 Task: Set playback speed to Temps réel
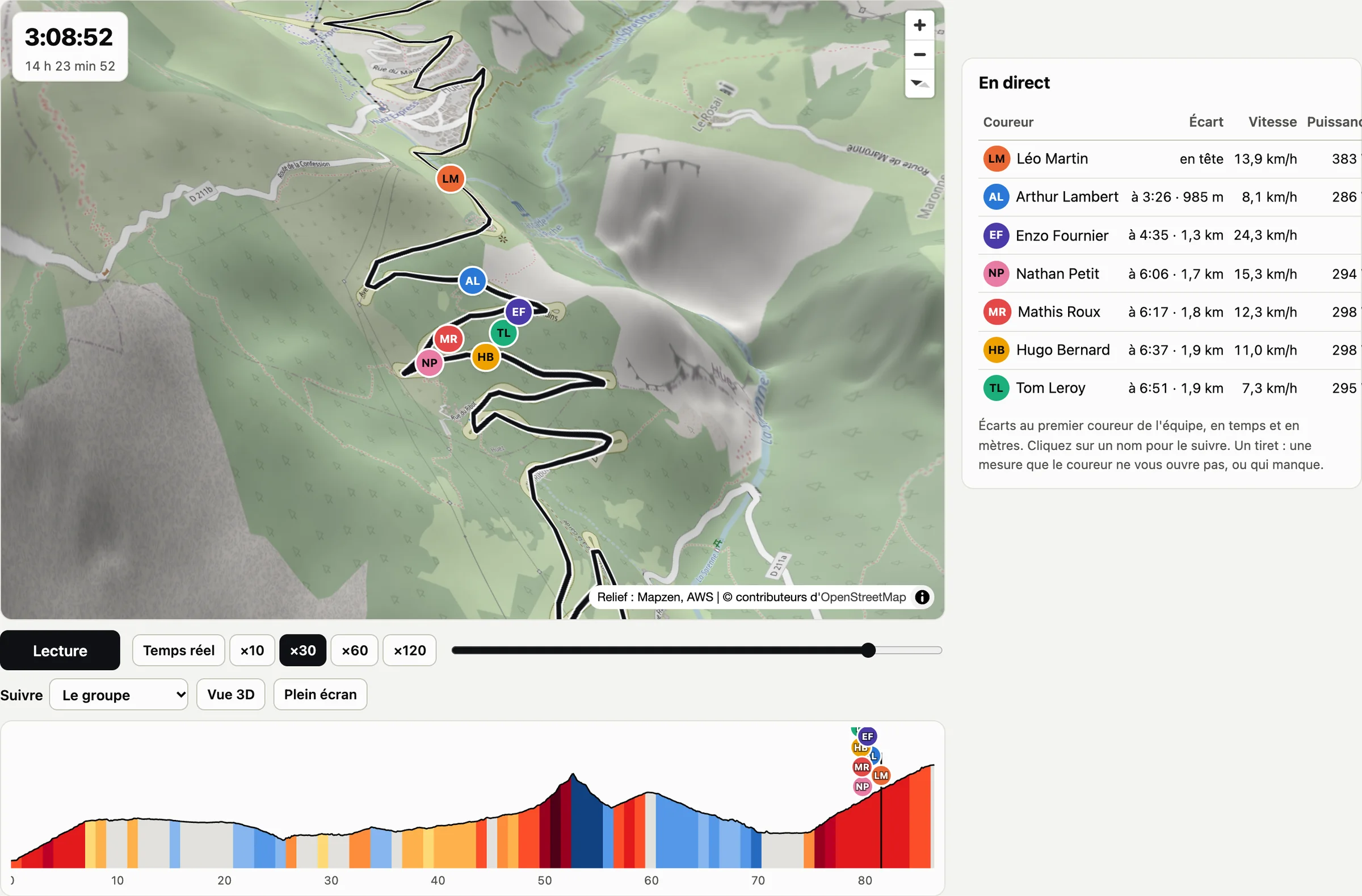(179, 650)
